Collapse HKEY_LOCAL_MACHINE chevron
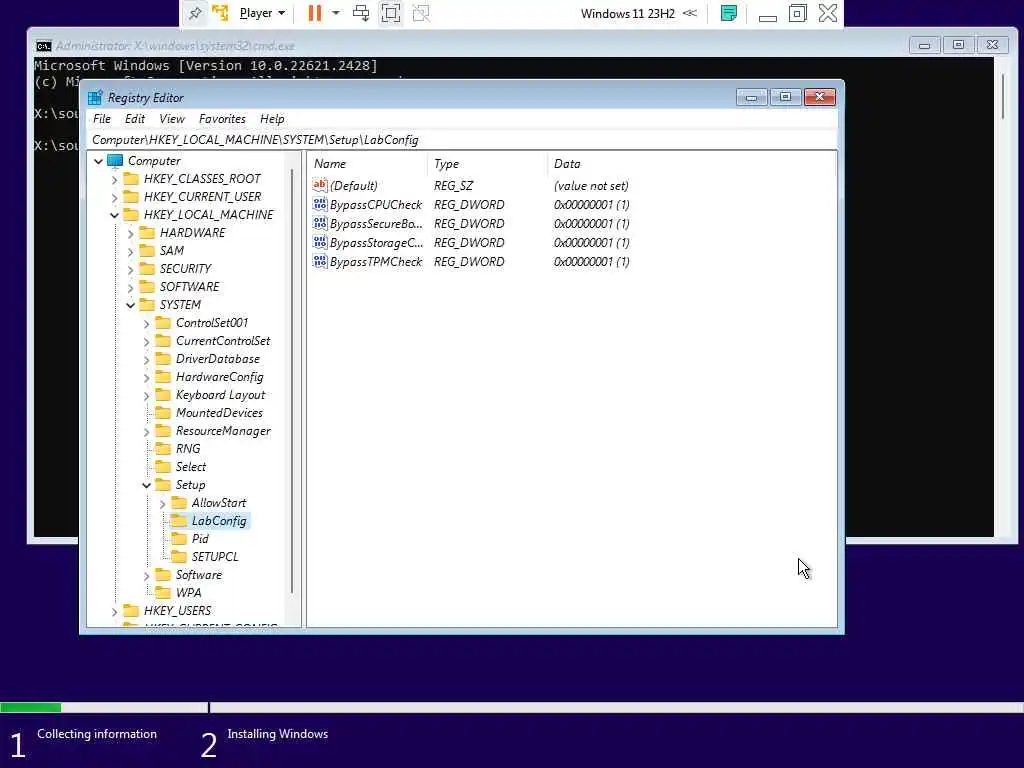1024x768 pixels. (x=114, y=215)
